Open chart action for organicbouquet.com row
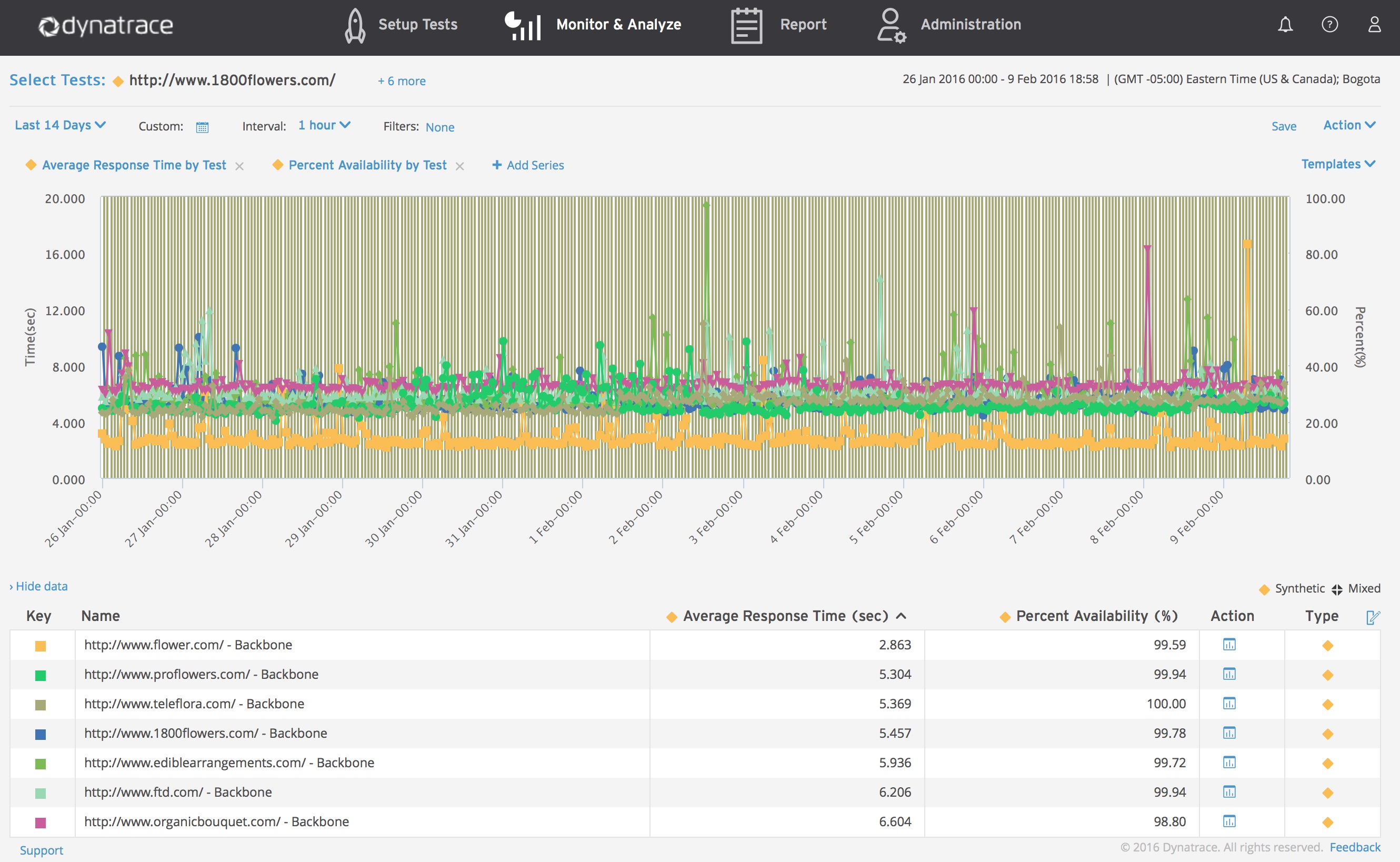This screenshot has width=1400, height=862. 1229,821
